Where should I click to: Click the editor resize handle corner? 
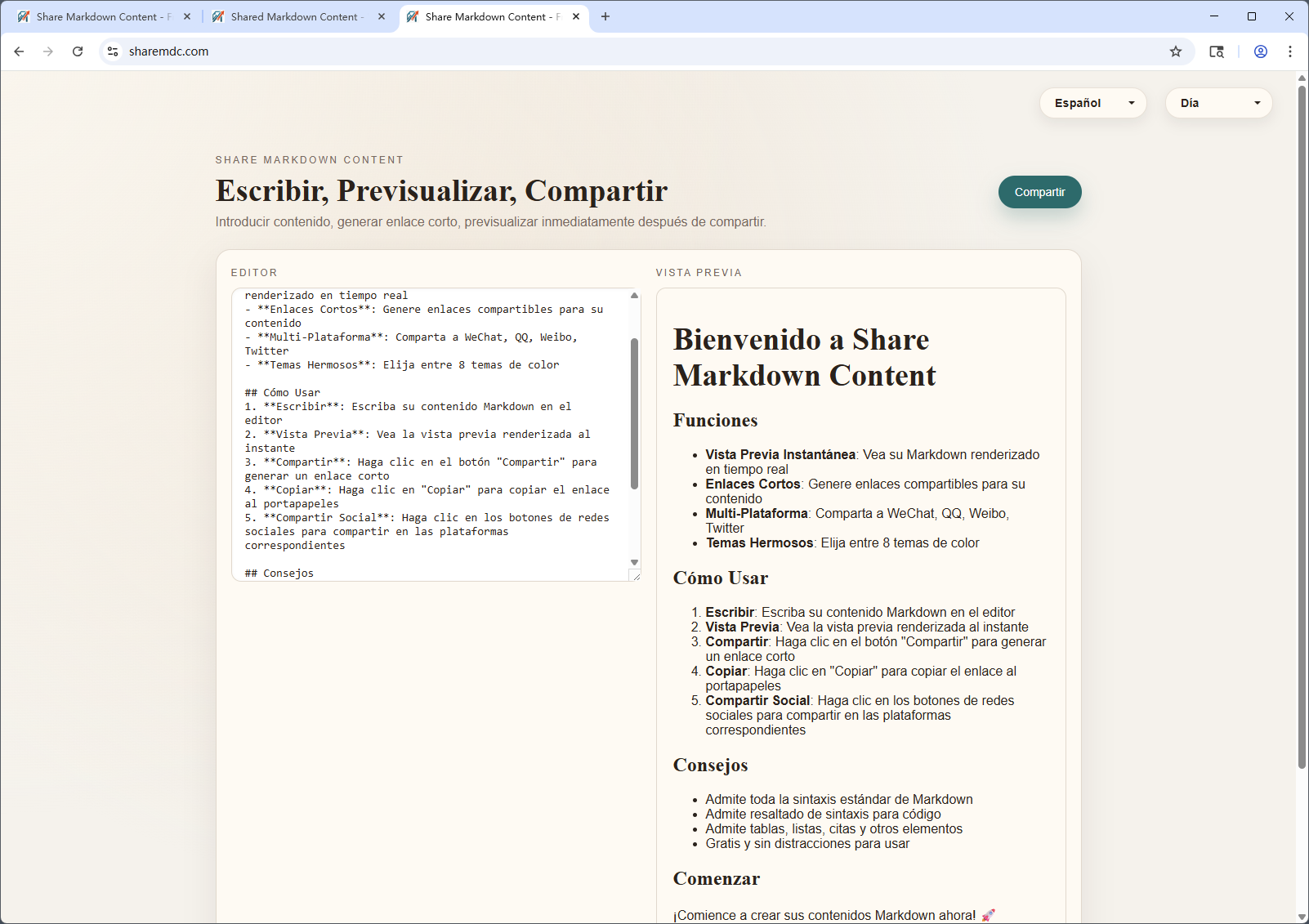pyautogui.click(x=635, y=575)
